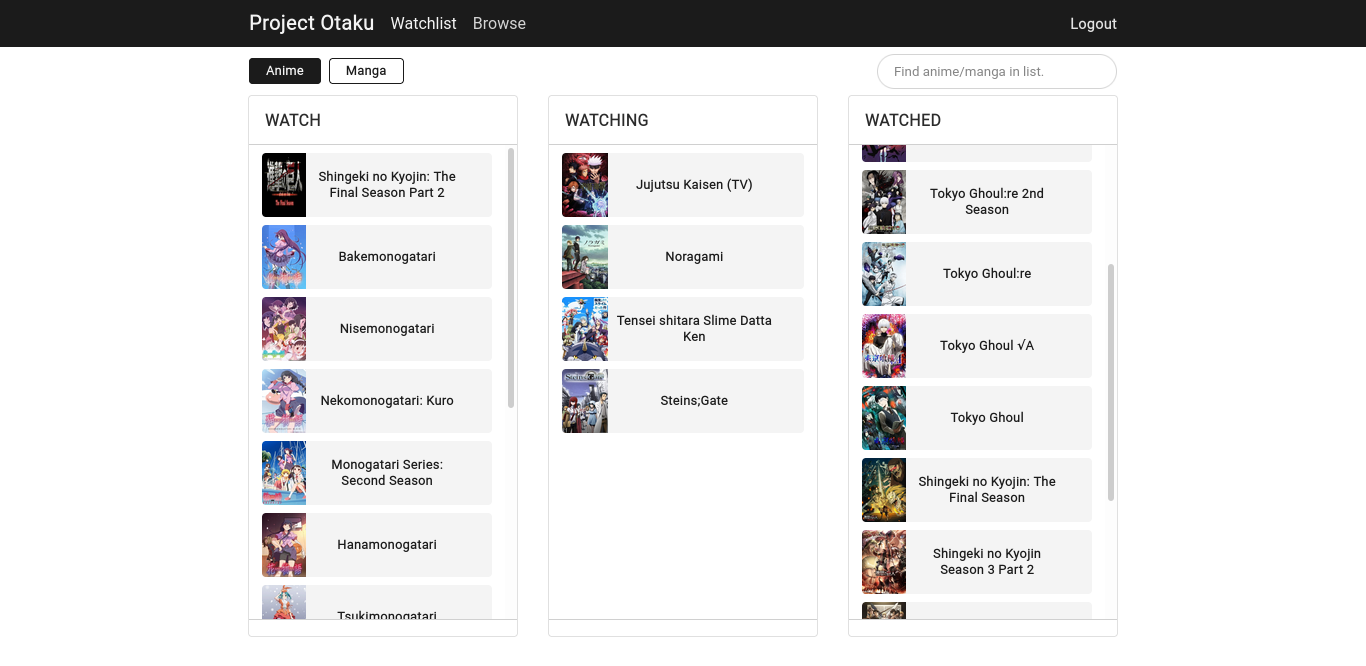Viewport: 1366px width, 666px height.
Task: Go to the Browse page
Action: pyautogui.click(x=499, y=24)
